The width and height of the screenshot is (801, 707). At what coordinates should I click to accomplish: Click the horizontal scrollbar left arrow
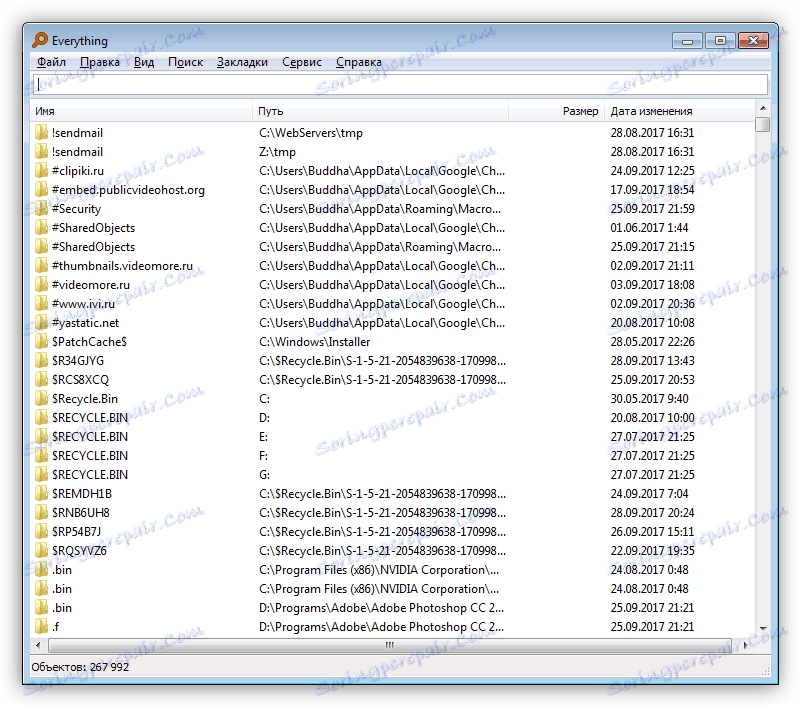(38, 645)
